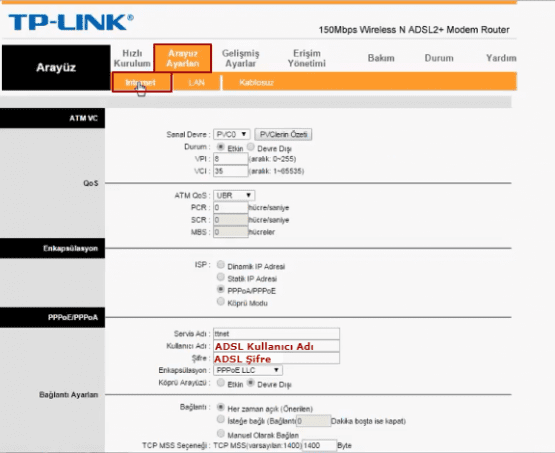Select Köprü Modu ISP option
This screenshot has height=453, width=555.
(x=221, y=302)
